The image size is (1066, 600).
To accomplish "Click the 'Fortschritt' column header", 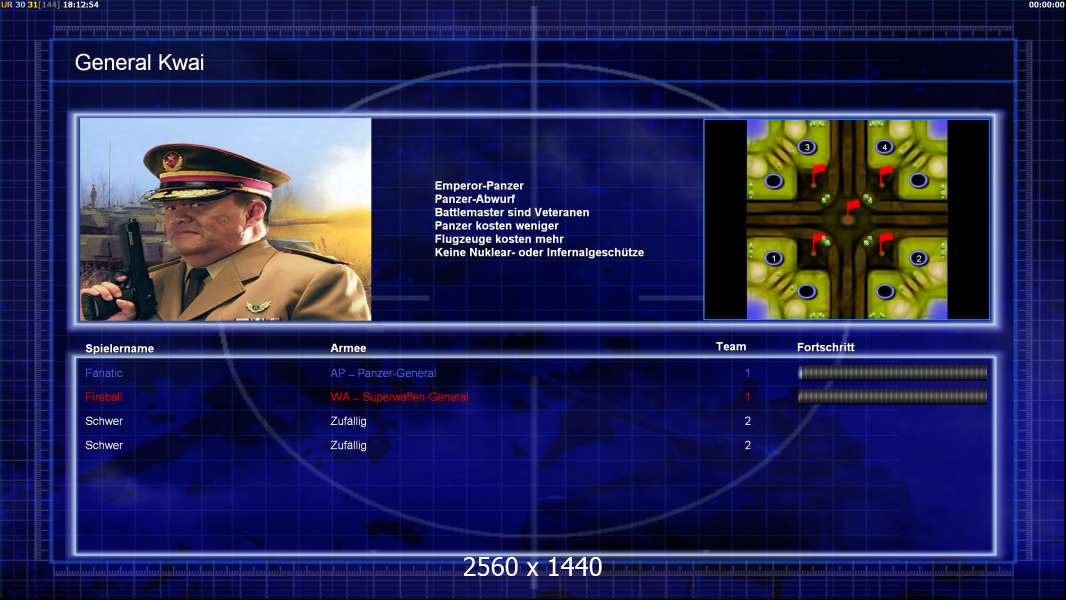I will tap(825, 347).
